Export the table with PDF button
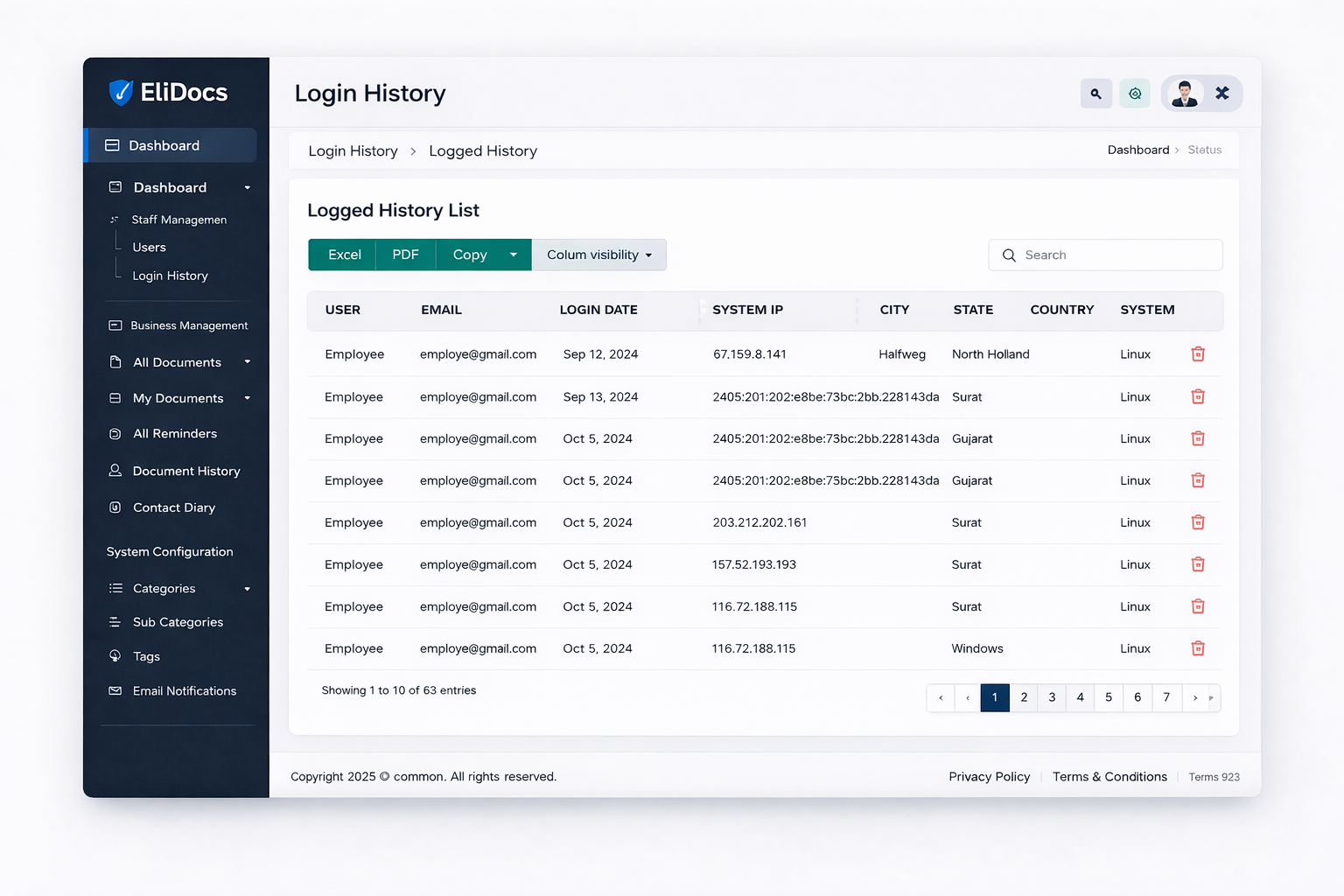 405,255
